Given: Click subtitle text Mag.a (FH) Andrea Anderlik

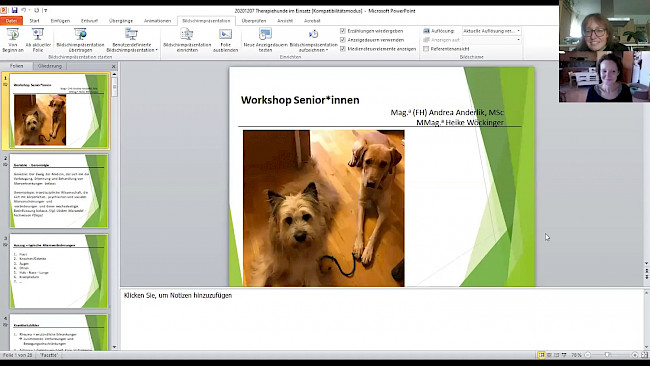Looking at the screenshot, I should 447,112.
